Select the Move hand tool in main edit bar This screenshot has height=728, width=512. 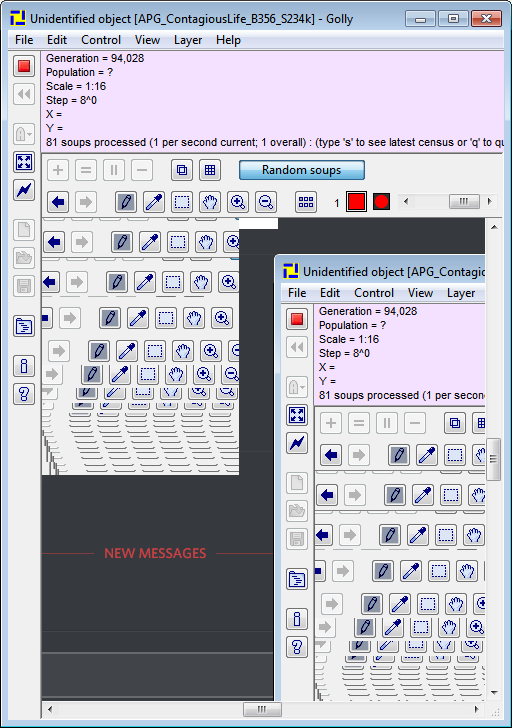tap(210, 202)
